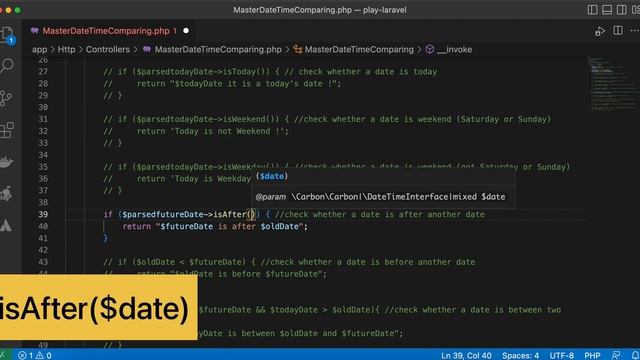The width and height of the screenshot is (640, 360).
Task: Click line number 31 in gutter
Action: (x=43, y=119)
